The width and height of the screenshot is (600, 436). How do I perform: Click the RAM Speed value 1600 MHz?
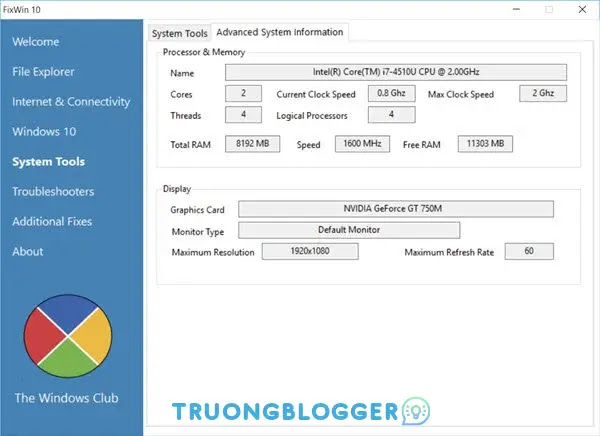(x=362, y=144)
